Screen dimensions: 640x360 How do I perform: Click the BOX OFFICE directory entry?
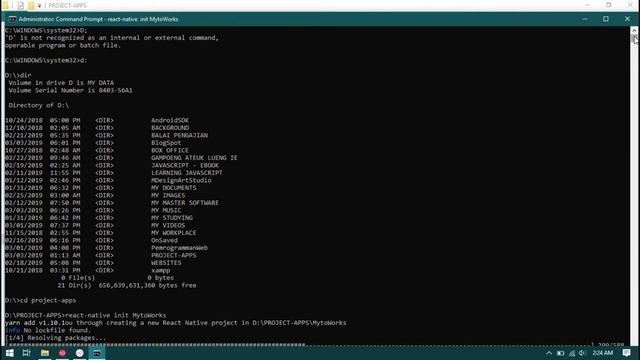(170, 150)
